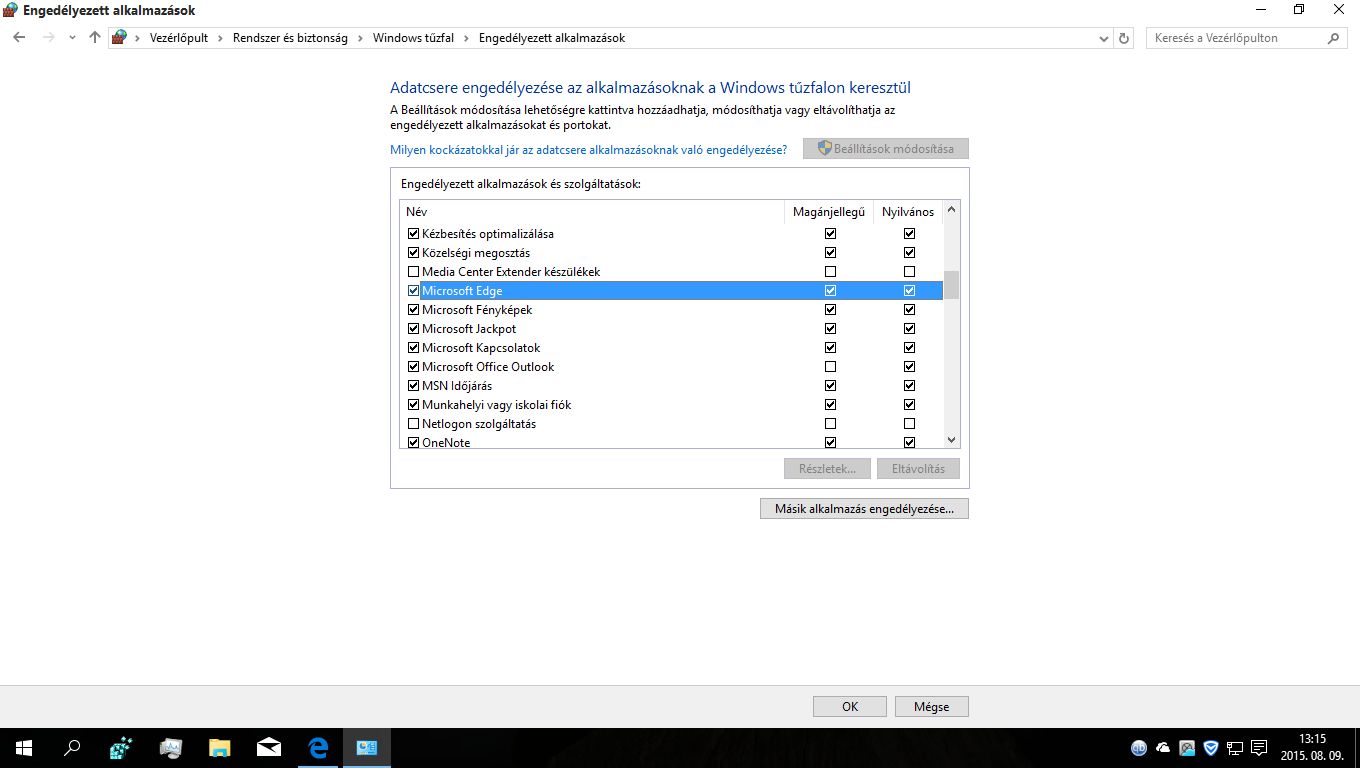This screenshot has height=768, width=1360.
Task: Expand the address bar history dropdown
Action: tap(1104, 38)
